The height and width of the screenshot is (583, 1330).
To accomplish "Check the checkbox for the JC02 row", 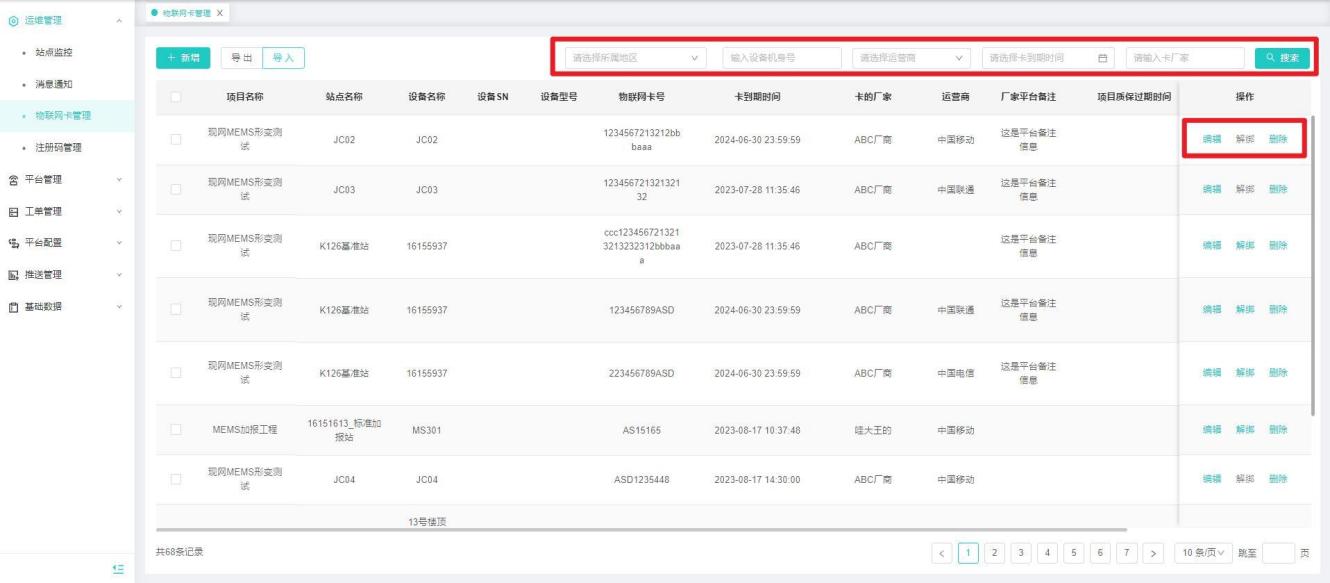I will coord(175,140).
